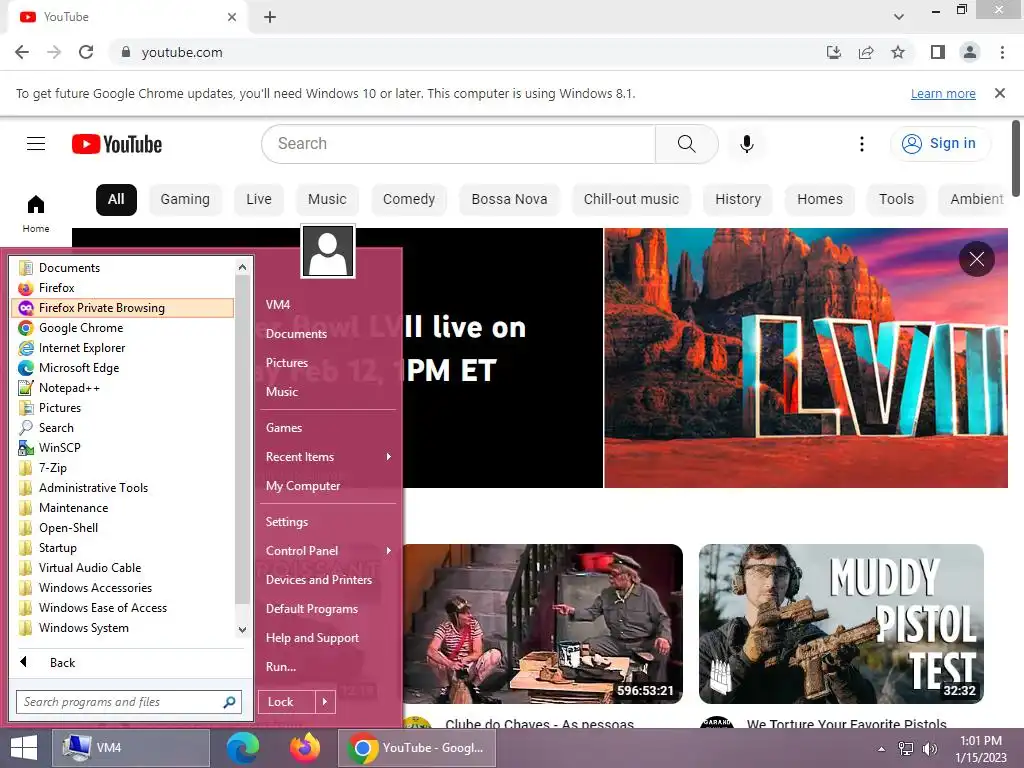Reload the YouTube page
1024x768 pixels.
coord(86,52)
